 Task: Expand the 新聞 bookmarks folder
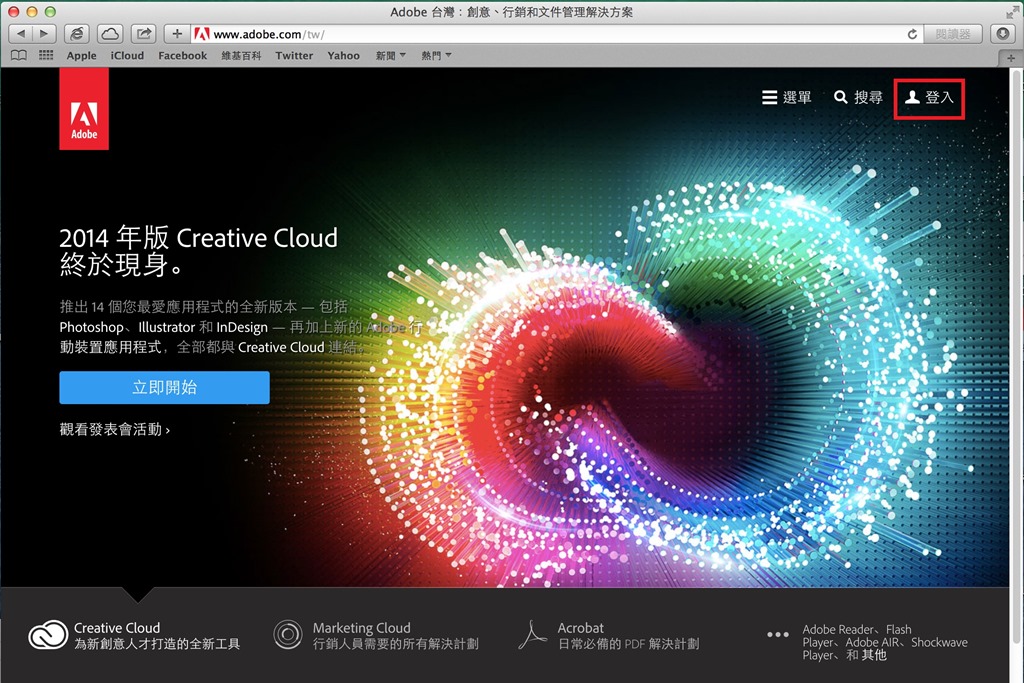391,56
